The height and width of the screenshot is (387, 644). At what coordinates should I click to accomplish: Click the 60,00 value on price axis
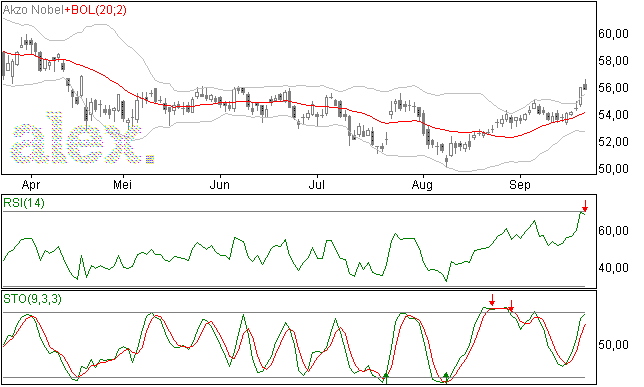click(614, 34)
